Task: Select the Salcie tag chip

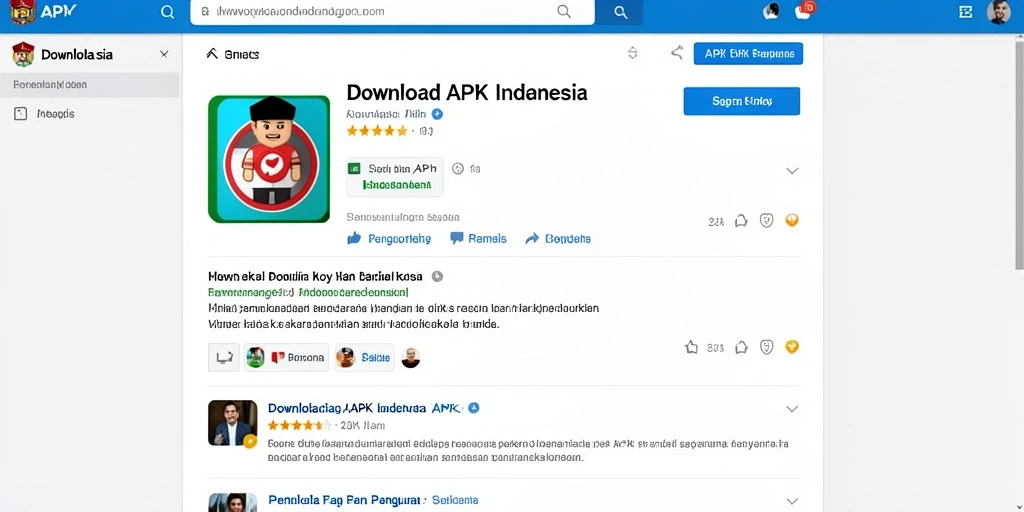Action: [364, 357]
